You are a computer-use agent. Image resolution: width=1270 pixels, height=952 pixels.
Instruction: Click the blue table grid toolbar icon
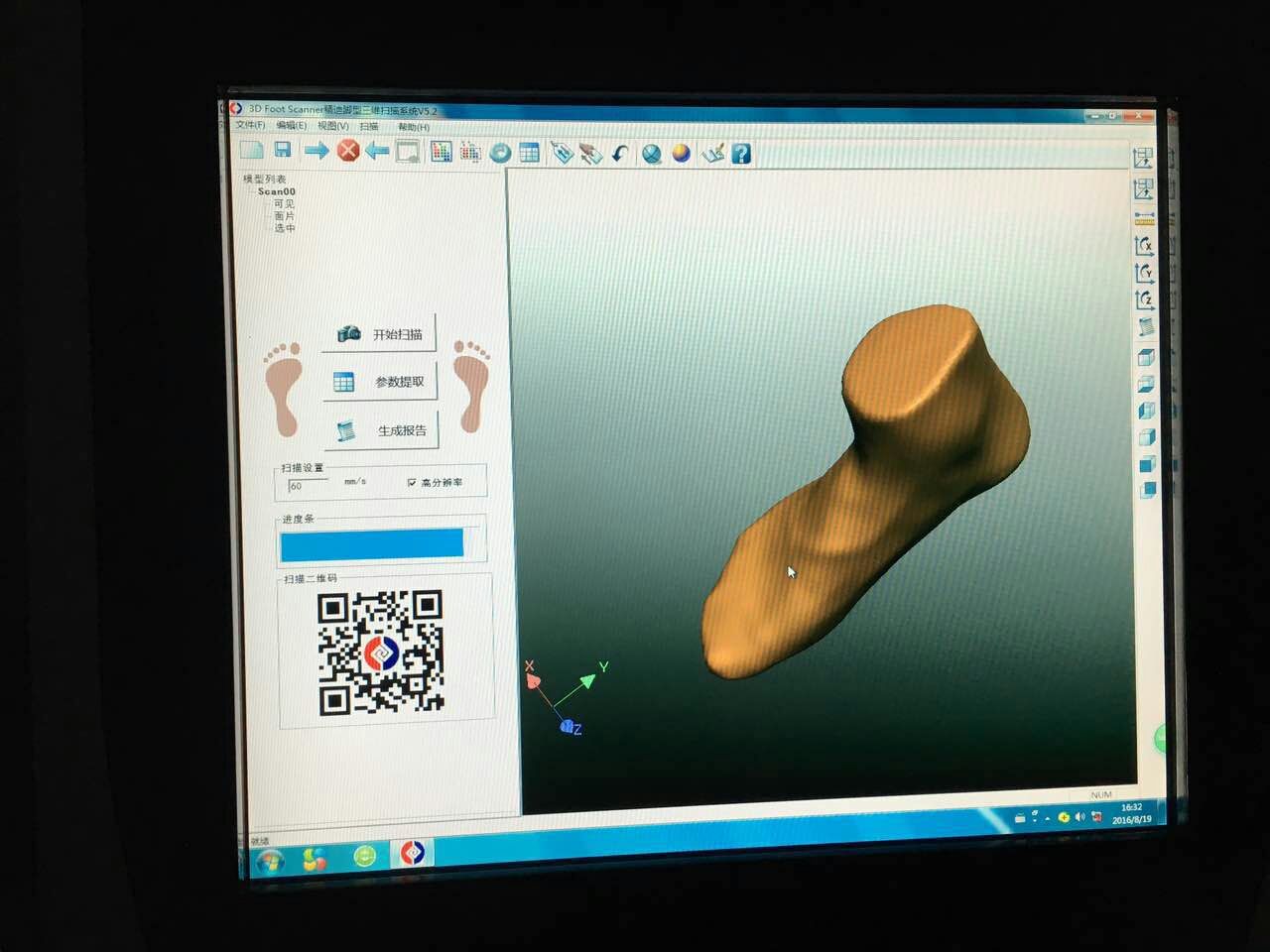click(529, 153)
